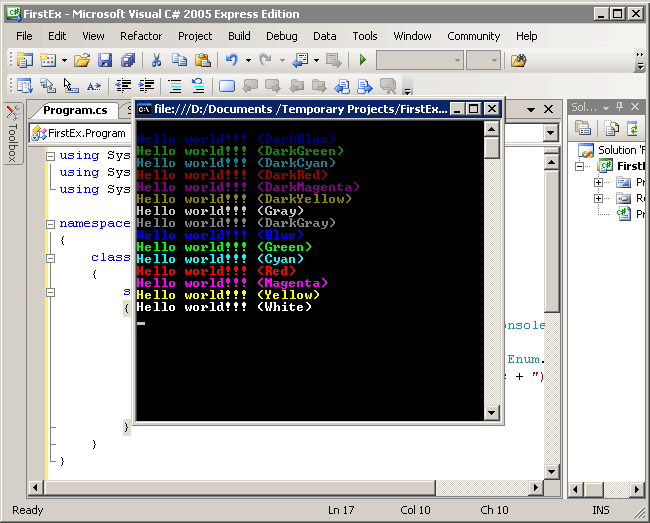
Task: Toggle auto-hide pin on Solution Explorer
Action: coord(620,107)
